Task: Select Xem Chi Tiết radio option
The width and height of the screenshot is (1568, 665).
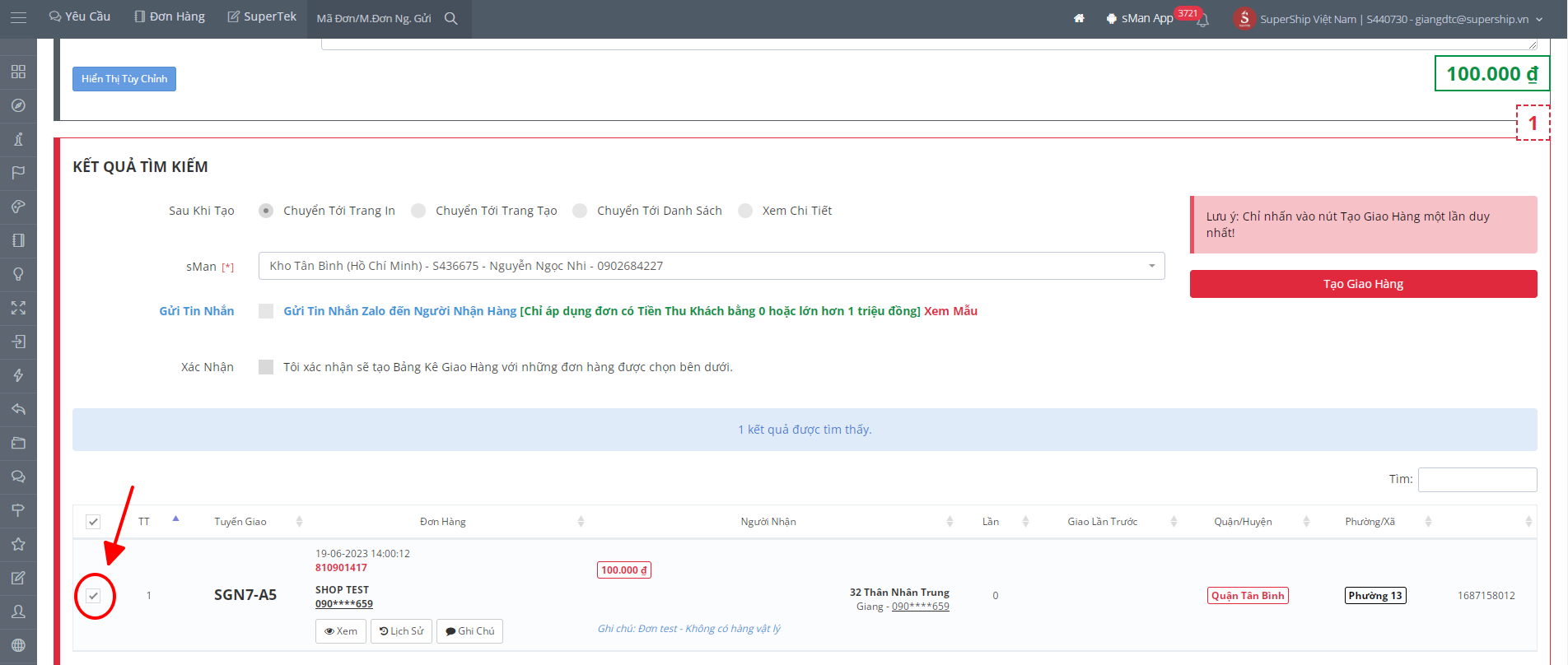Action: click(x=745, y=211)
